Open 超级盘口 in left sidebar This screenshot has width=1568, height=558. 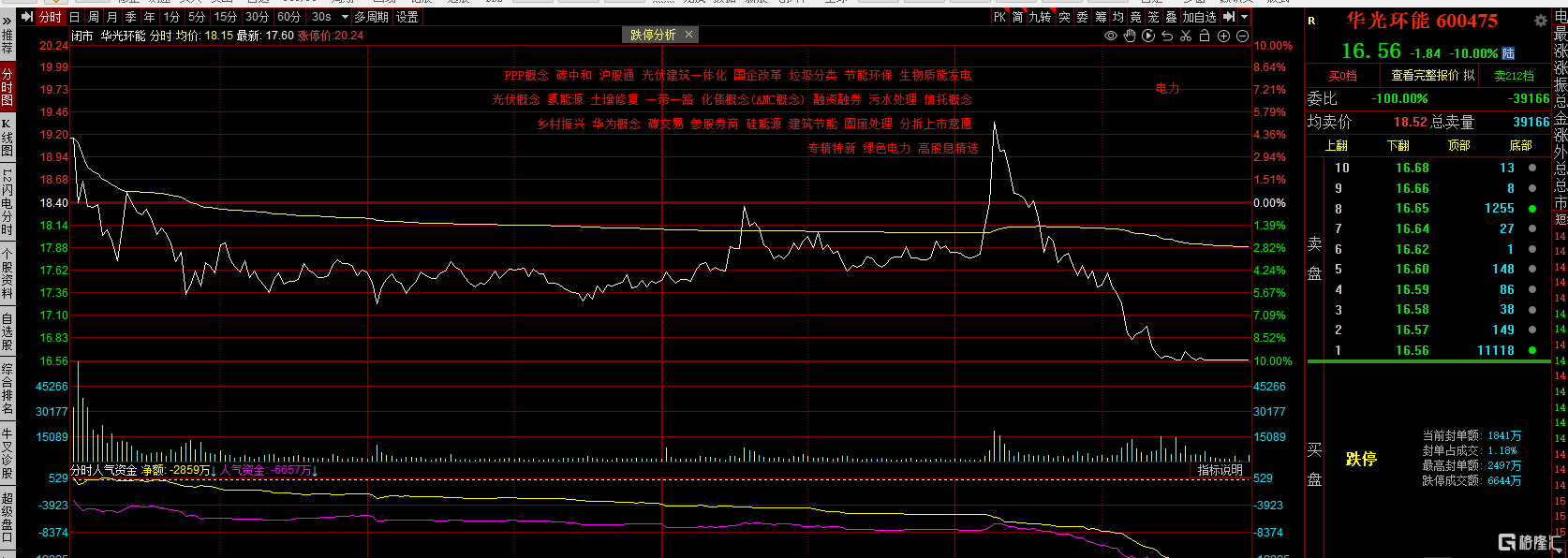[x=7, y=517]
